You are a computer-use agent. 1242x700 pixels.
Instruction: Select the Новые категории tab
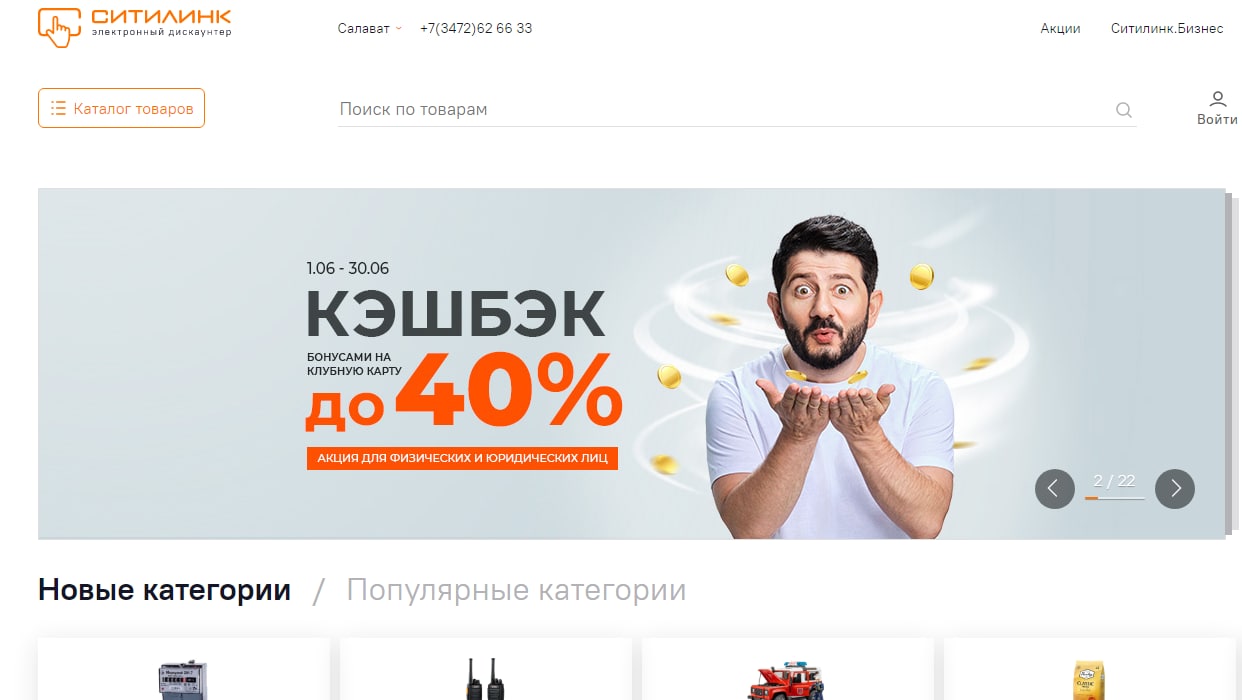[164, 590]
